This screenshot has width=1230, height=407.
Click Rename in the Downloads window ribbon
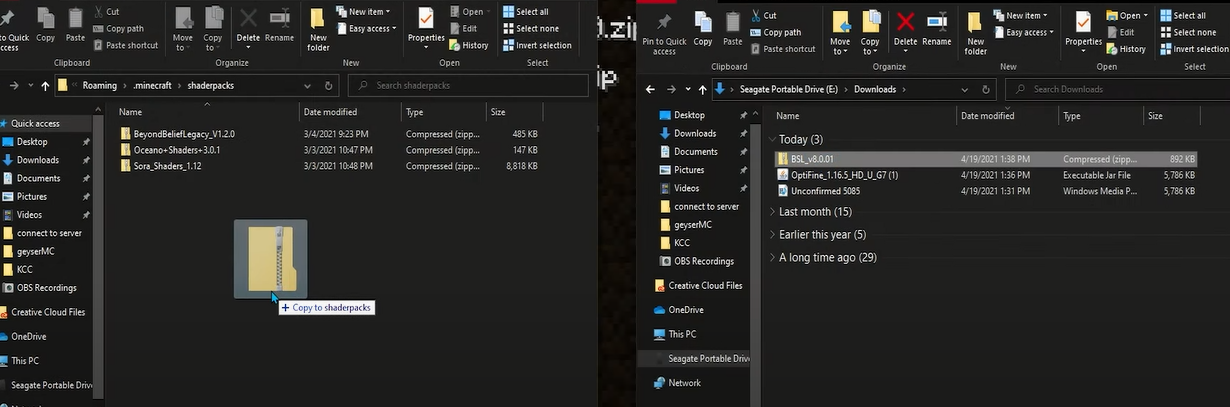point(936,28)
